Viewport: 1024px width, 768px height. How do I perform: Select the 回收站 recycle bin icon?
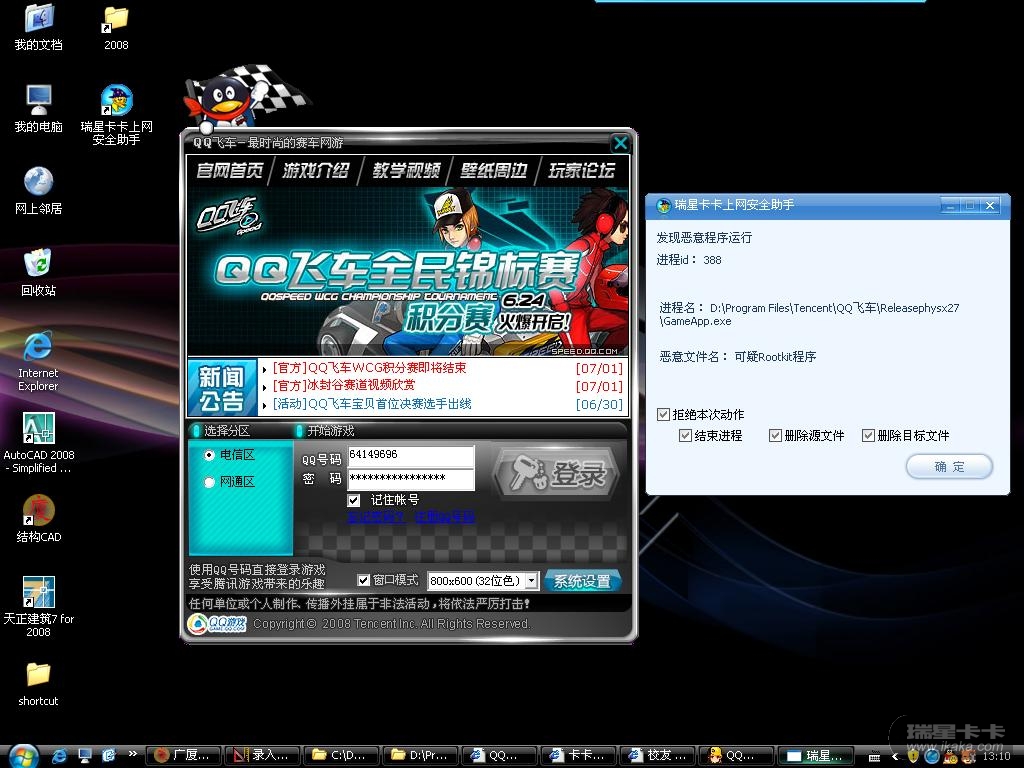click(x=39, y=272)
